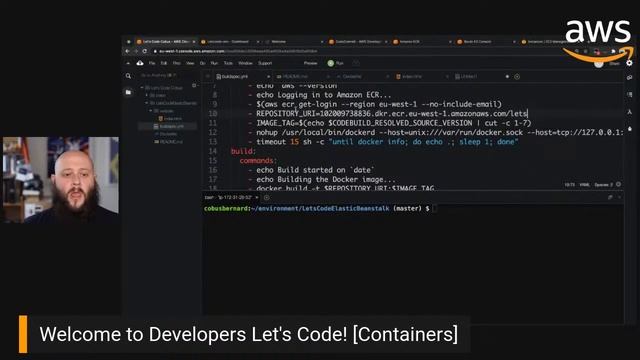Click the presenter webcam thumbnail

tap(60, 180)
